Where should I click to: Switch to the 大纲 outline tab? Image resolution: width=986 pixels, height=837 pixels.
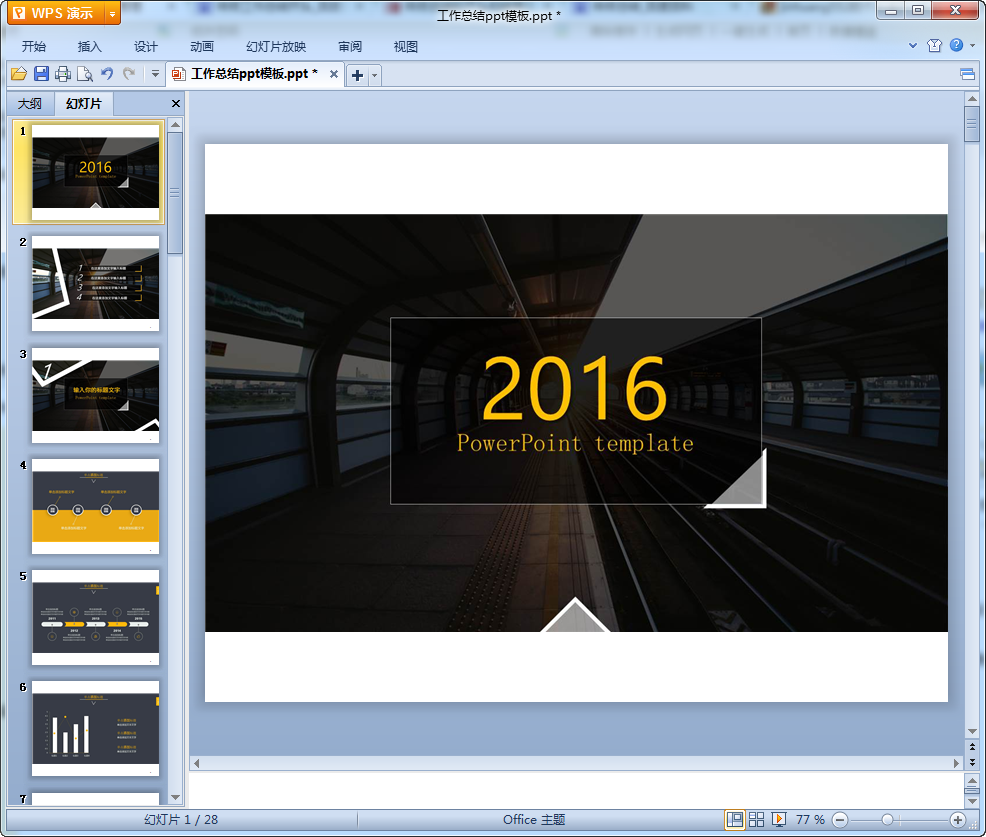30,104
